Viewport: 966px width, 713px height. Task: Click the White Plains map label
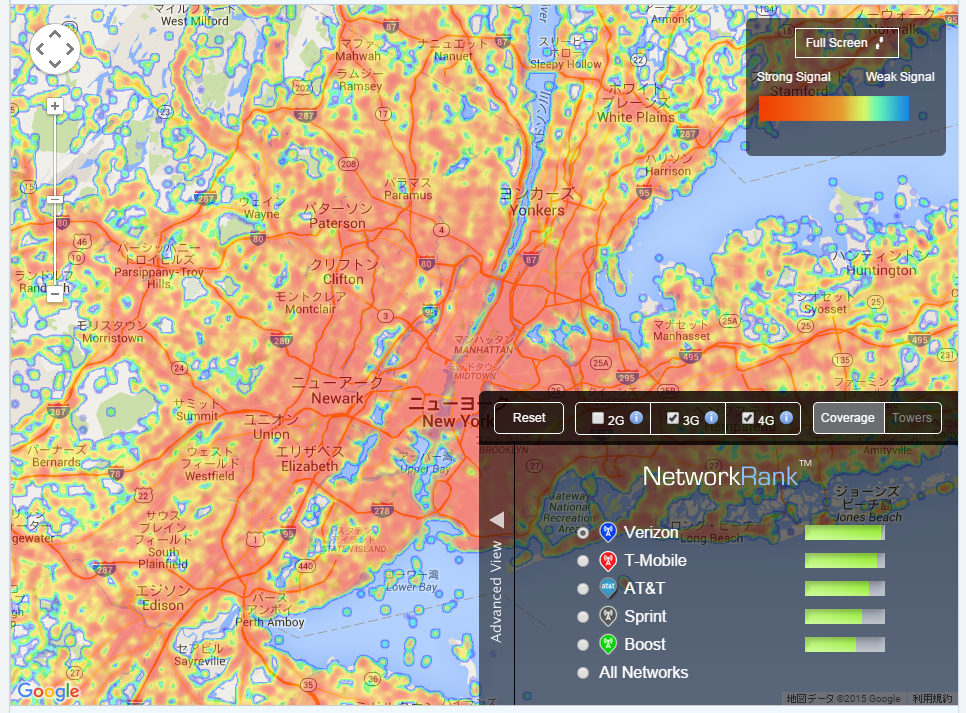tap(636, 117)
